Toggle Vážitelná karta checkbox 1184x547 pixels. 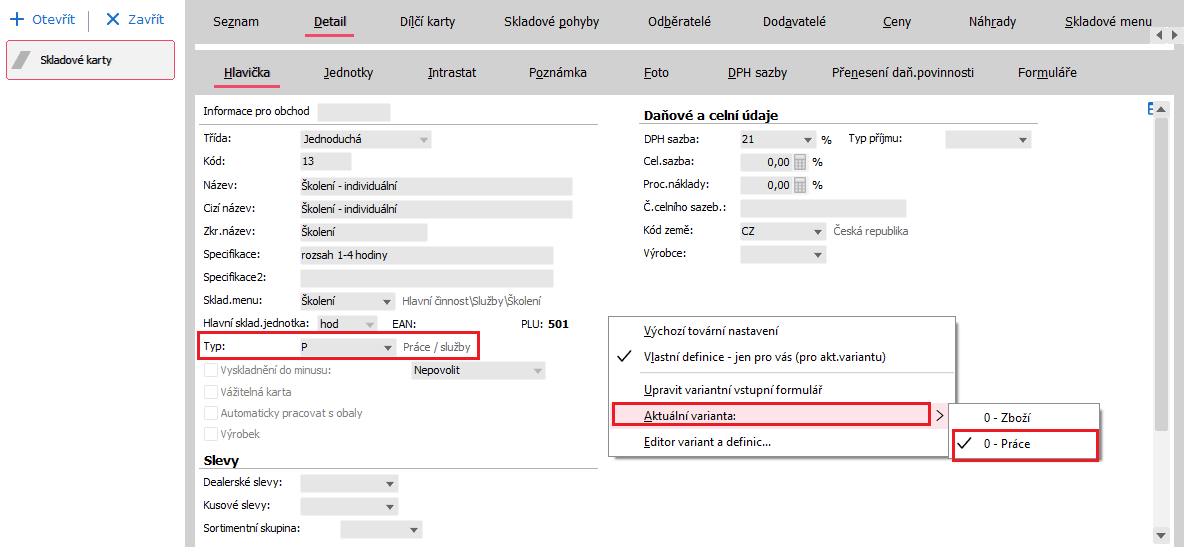(x=210, y=392)
